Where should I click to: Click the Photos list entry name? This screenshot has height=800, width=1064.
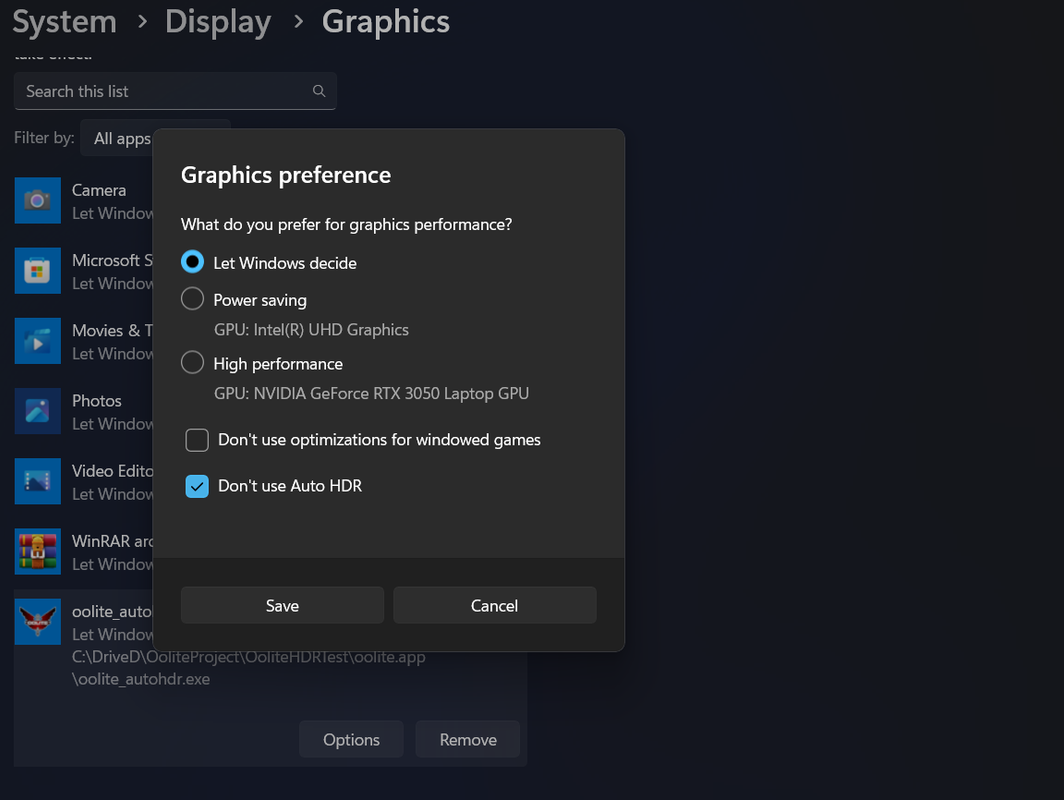click(x=97, y=401)
